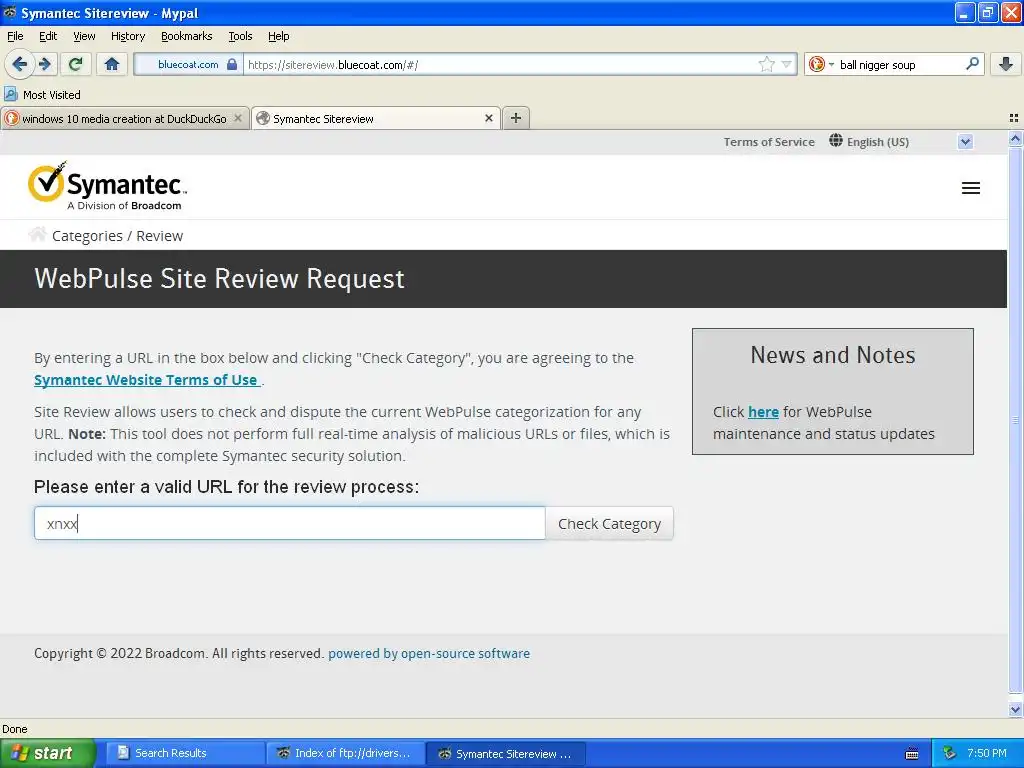Click the magnifier search go icon
The image size is (1024, 768).
972,64
